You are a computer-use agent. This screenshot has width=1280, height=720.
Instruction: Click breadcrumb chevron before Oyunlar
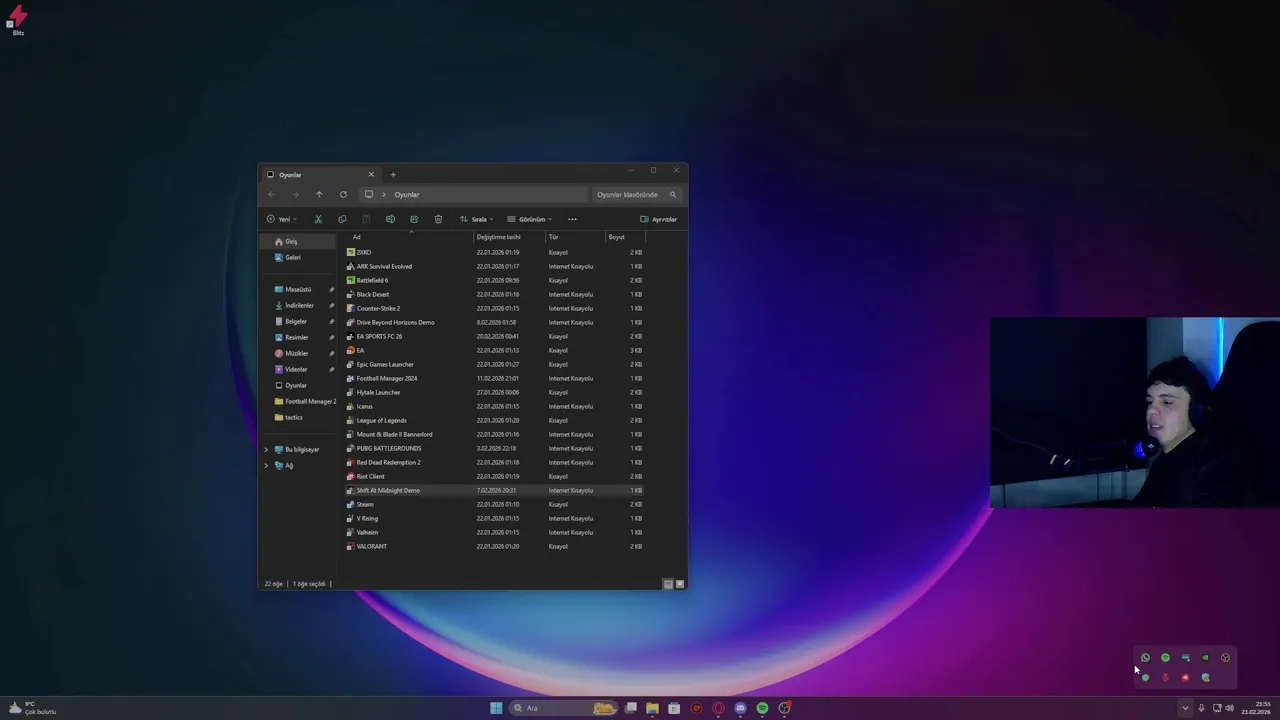pos(383,194)
